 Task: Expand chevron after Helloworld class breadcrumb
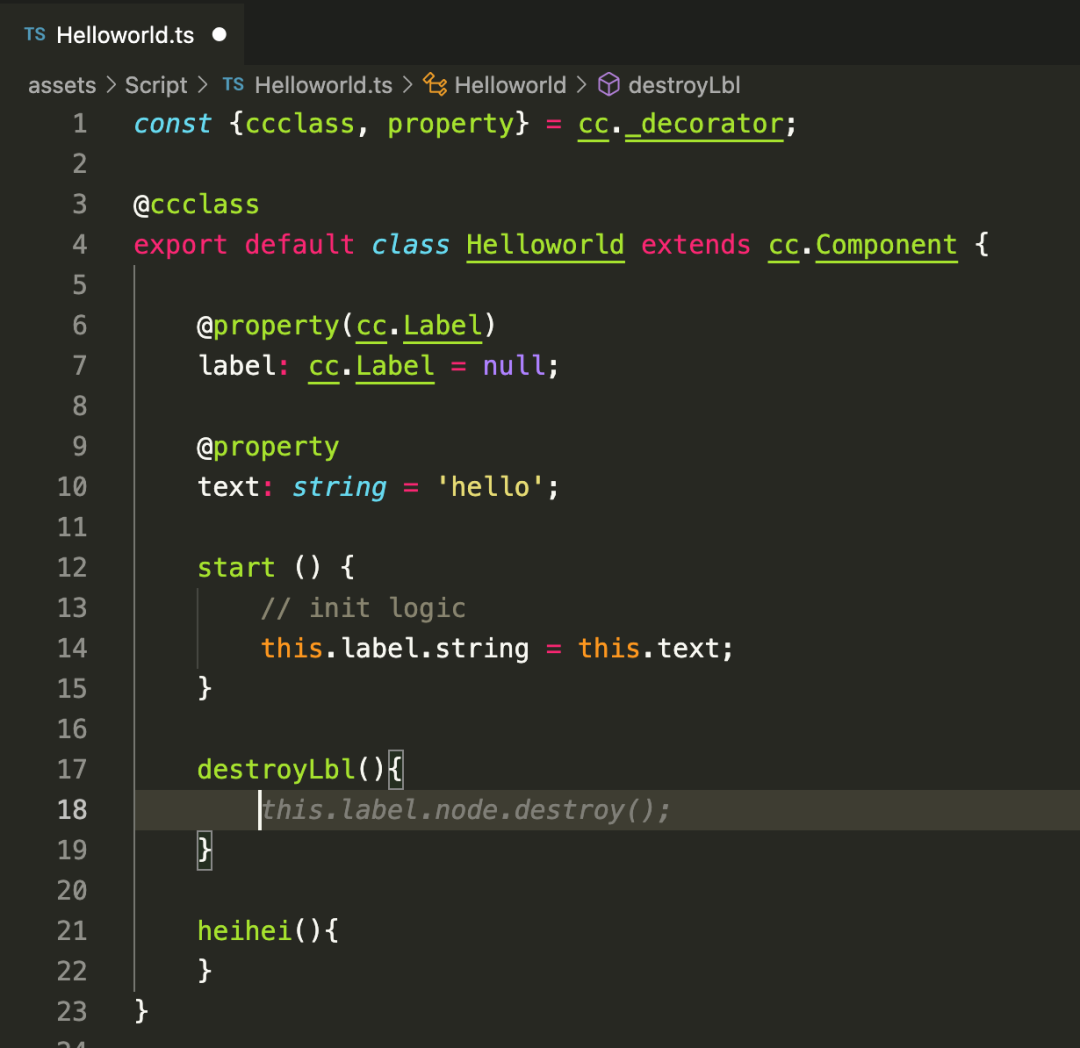(x=581, y=85)
